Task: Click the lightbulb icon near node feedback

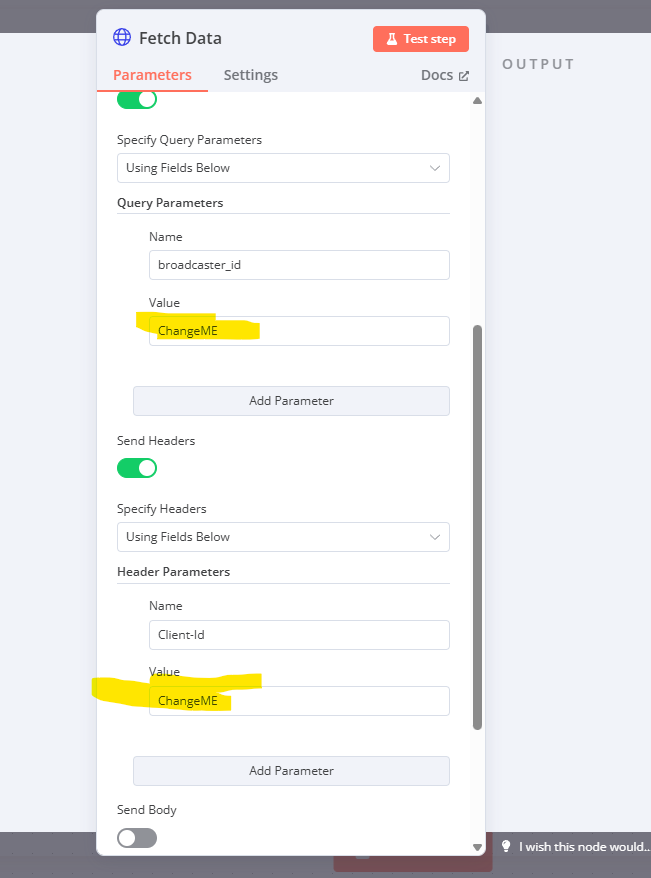Action: click(506, 846)
